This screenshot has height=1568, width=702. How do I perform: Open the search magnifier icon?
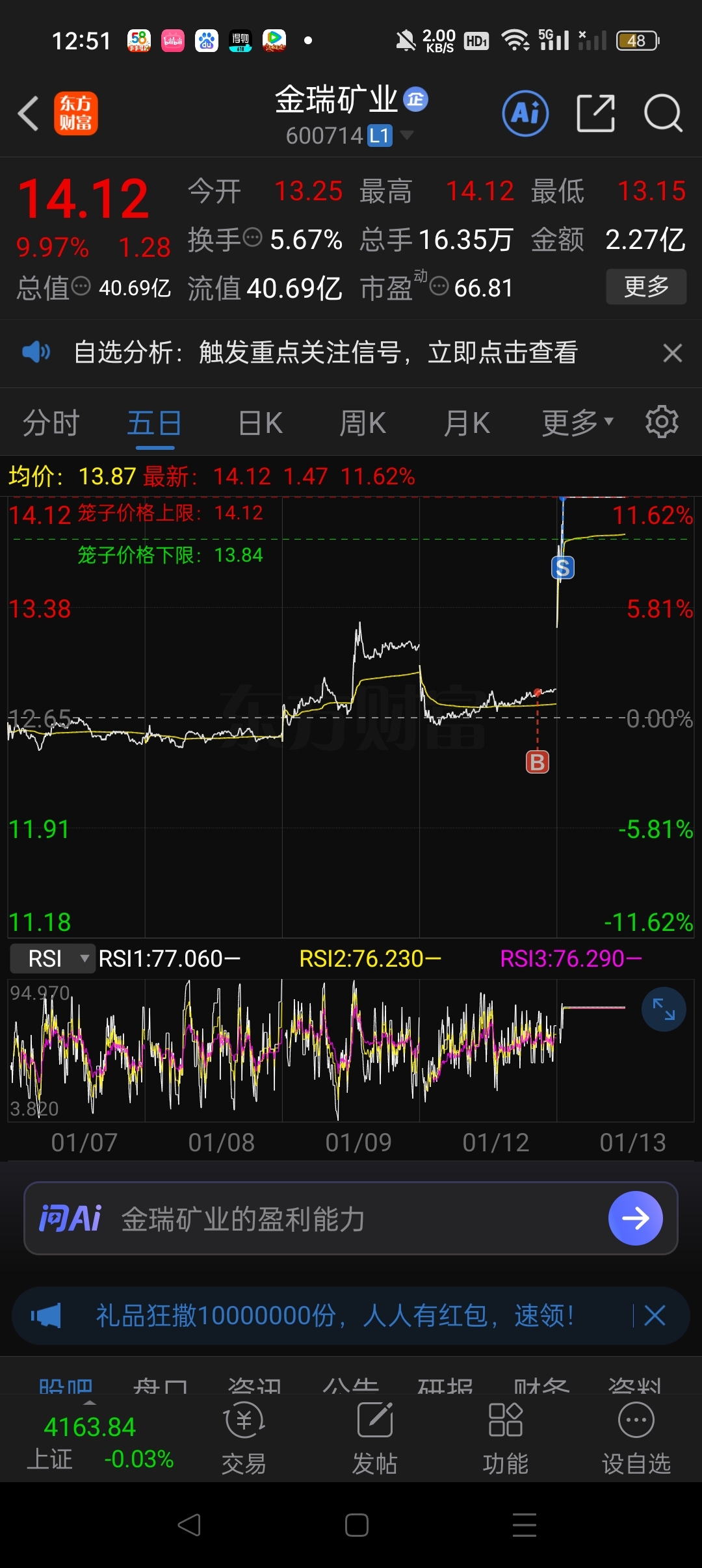[x=662, y=113]
